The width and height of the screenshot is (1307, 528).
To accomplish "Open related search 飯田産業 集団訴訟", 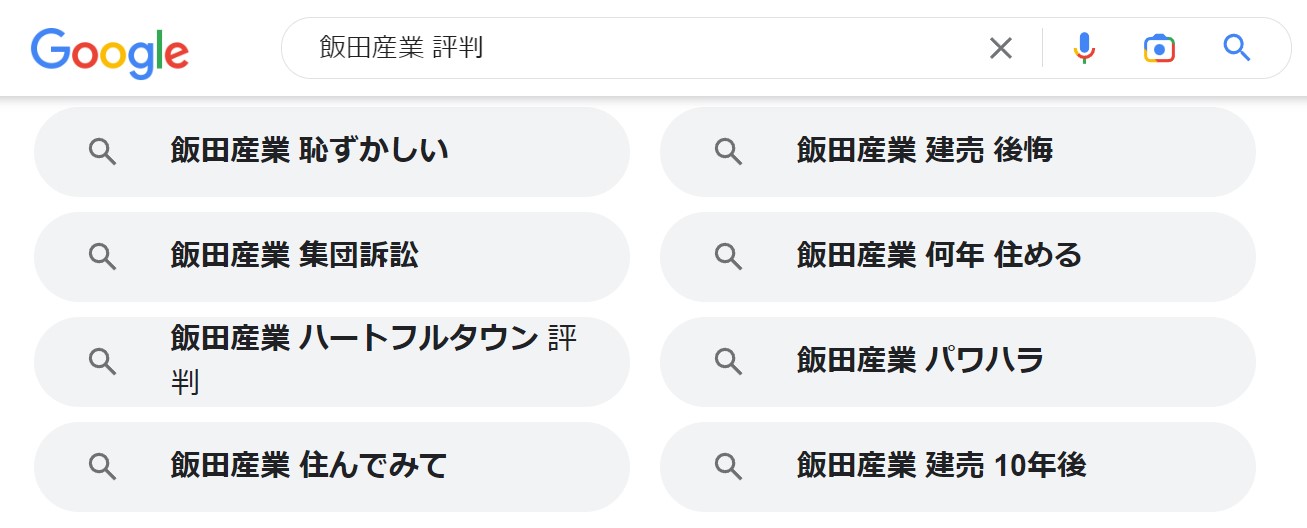I will pos(332,257).
